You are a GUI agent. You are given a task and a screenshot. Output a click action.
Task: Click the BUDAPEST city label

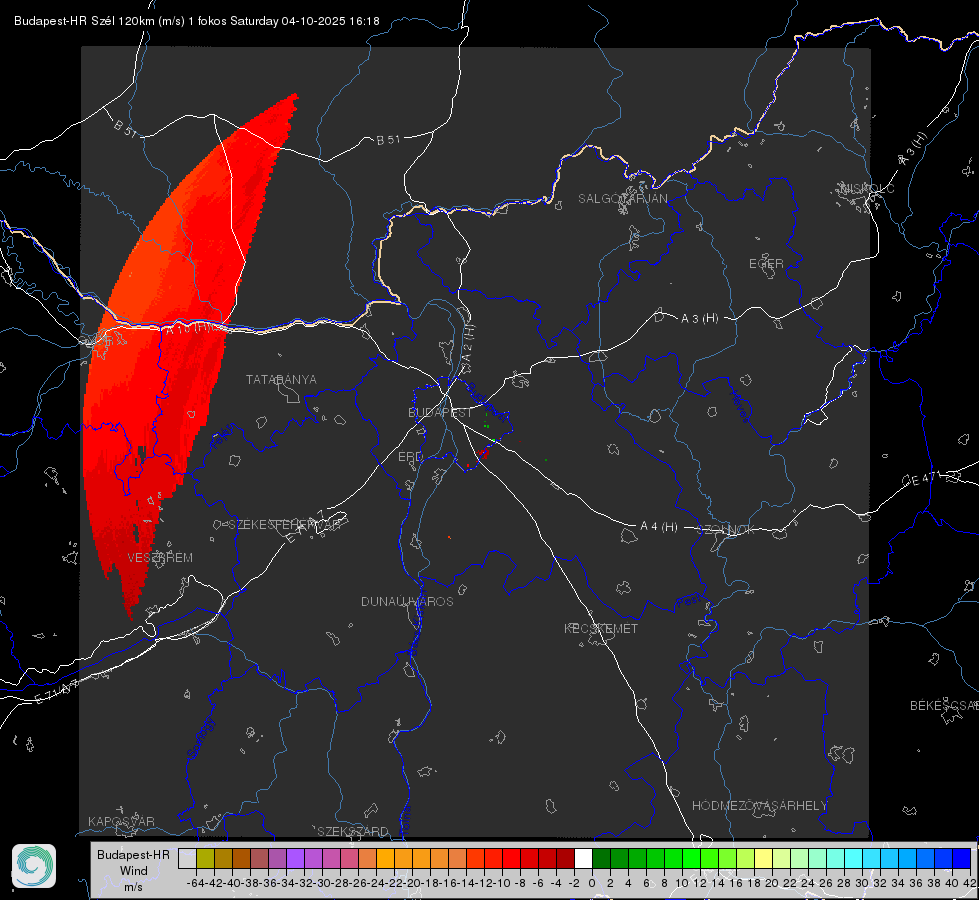pos(440,413)
